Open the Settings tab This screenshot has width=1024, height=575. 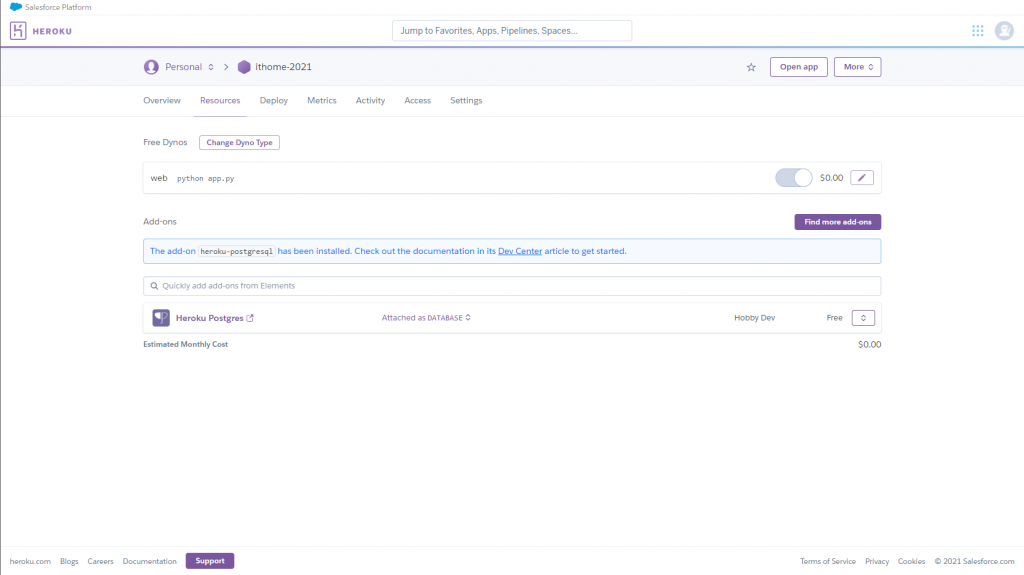click(466, 101)
